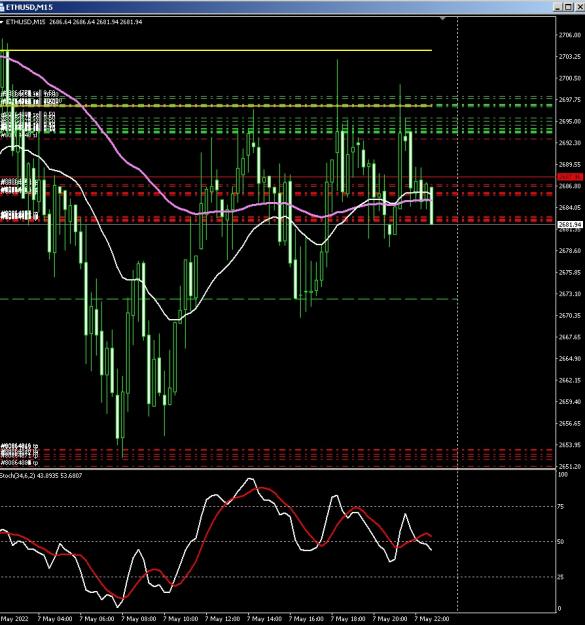Viewport: 585px width, 625px height.
Task: Click the current price label 2681.94
Action: point(570,225)
